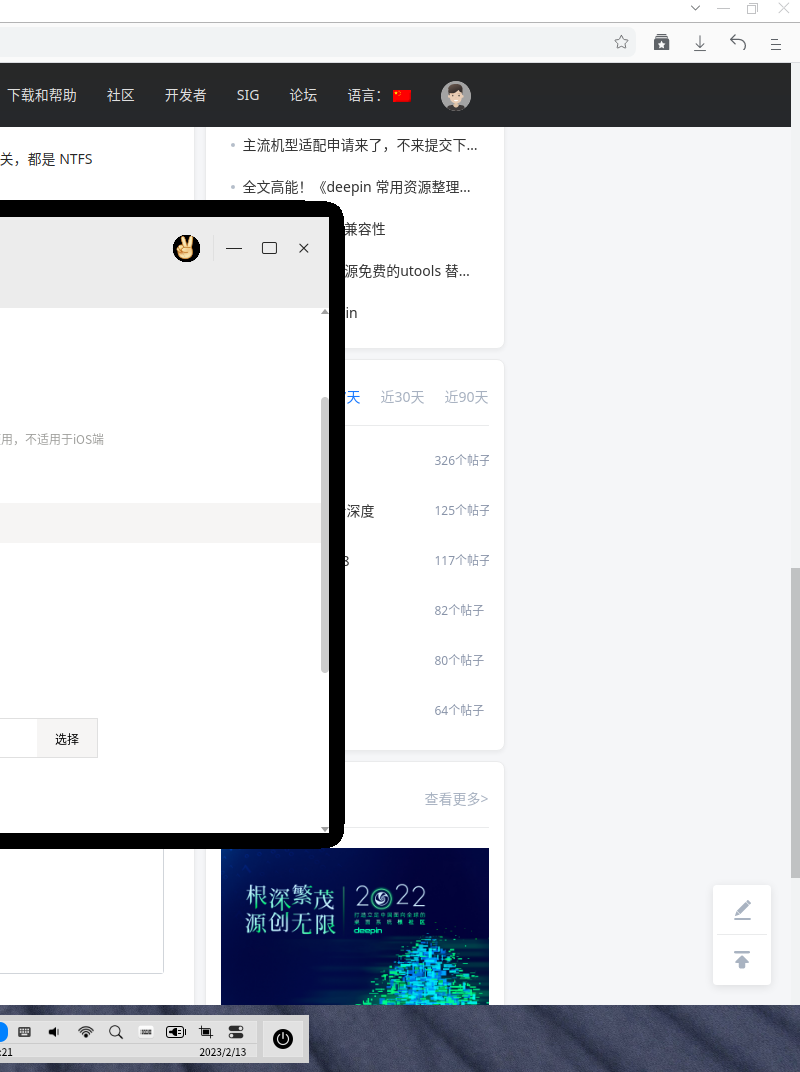Open post 全文高能!《deepin 常用资源整理
Image resolution: width=800 pixels, height=1072 pixels.
356,187
